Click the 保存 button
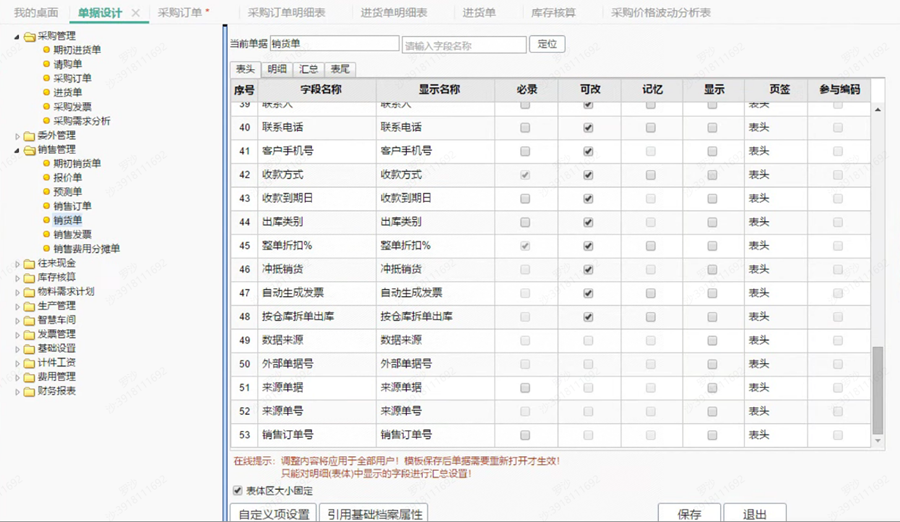Image resolution: width=900 pixels, height=522 pixels. (x=689, y=513)
